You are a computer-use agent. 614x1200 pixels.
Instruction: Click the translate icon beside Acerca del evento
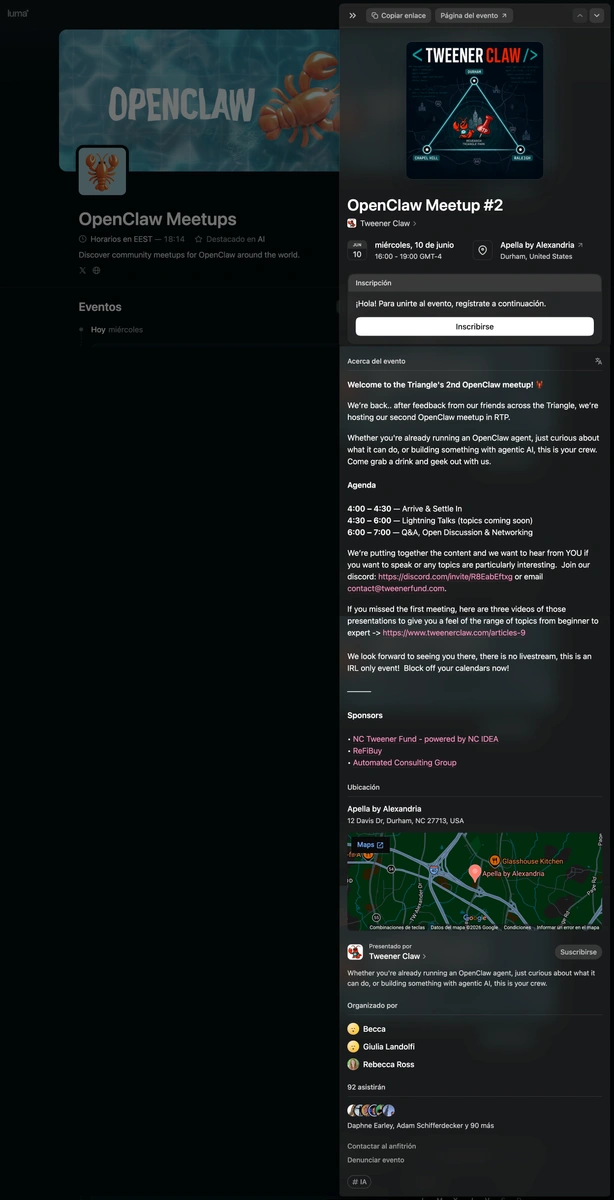tap(598, 361)
